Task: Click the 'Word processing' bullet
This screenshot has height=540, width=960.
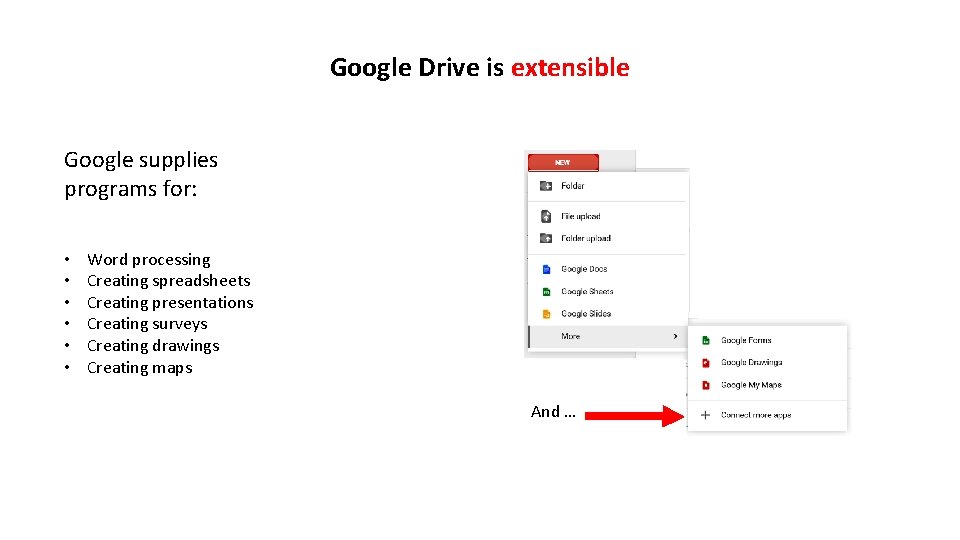Action: (x=149, y=260)
